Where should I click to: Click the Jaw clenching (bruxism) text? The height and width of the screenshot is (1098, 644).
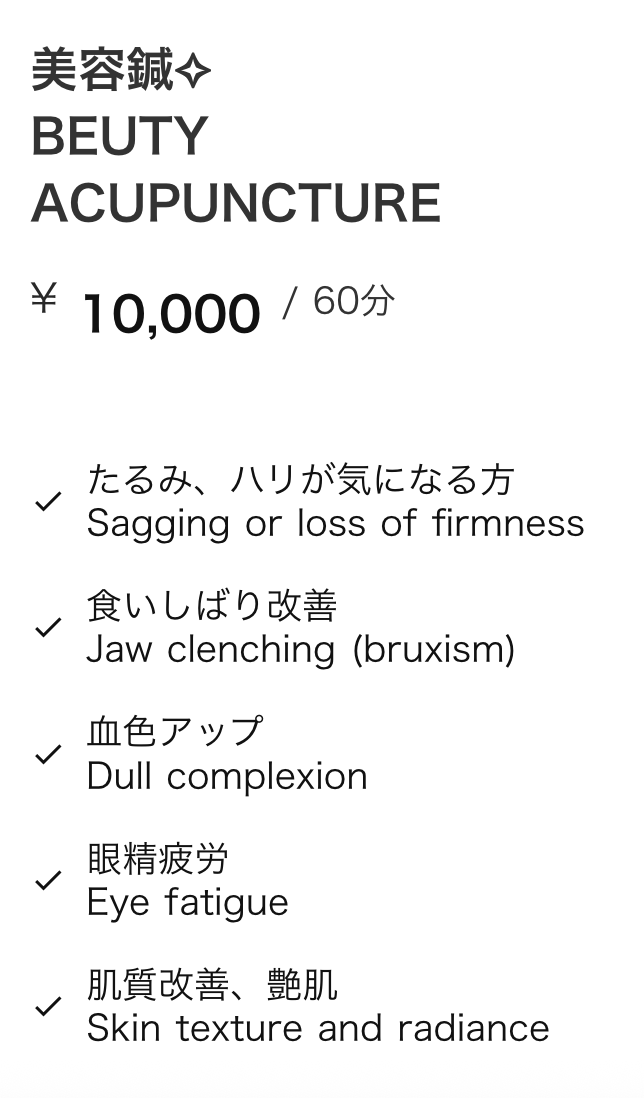[301, 651]
